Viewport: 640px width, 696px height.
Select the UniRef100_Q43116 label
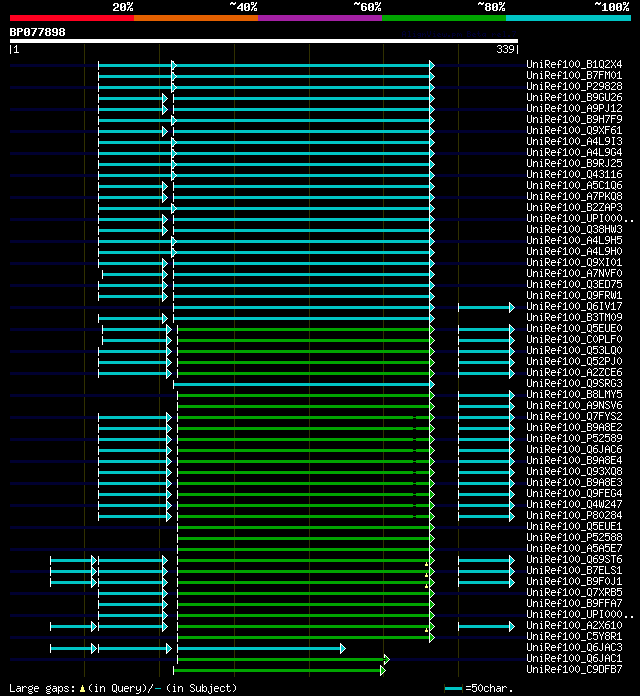click(574, 174)
